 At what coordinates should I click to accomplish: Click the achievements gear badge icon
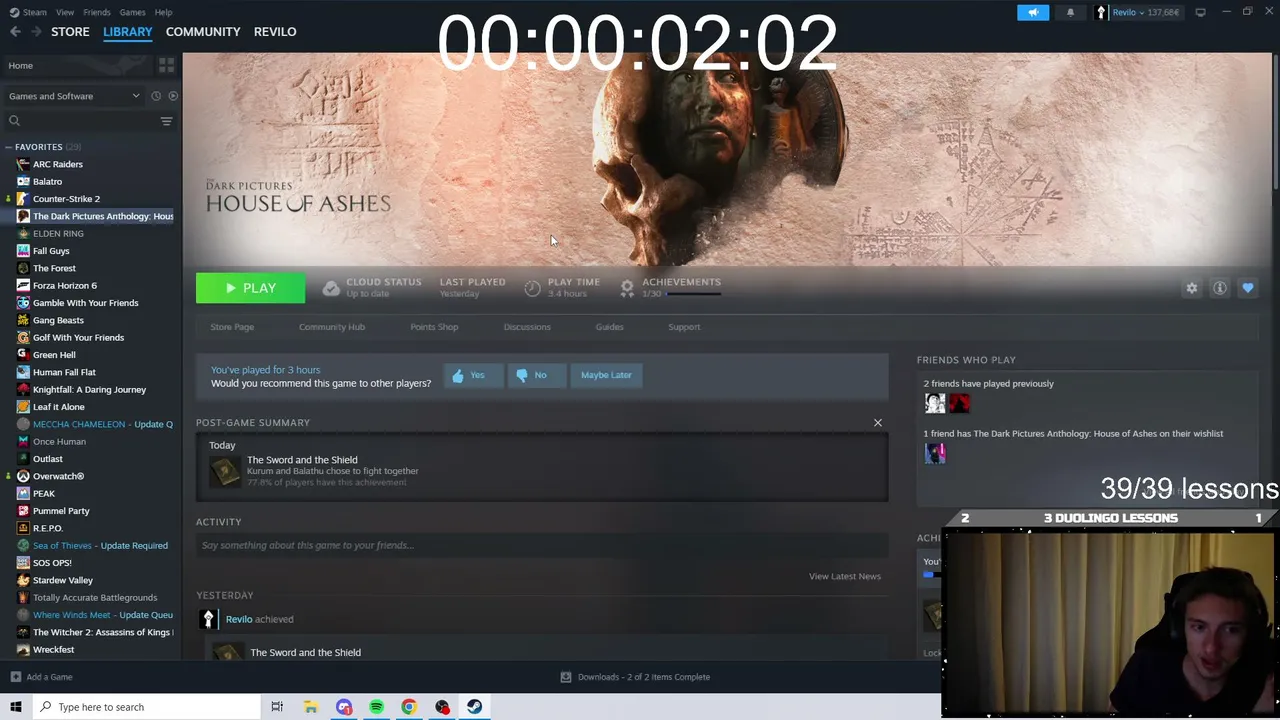pyautogui.click(x=627, y=288)
